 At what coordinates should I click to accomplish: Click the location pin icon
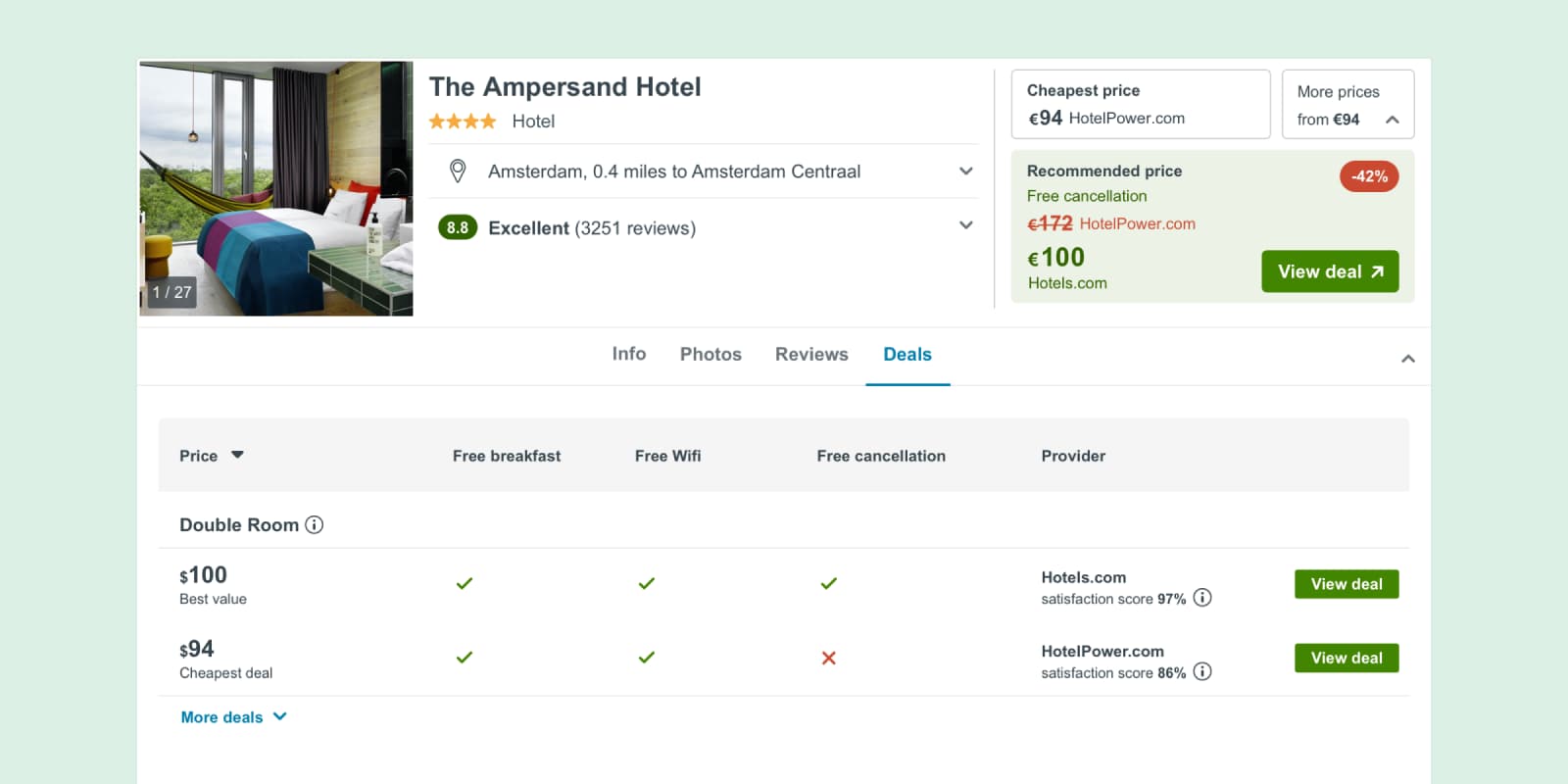[458, 171]
